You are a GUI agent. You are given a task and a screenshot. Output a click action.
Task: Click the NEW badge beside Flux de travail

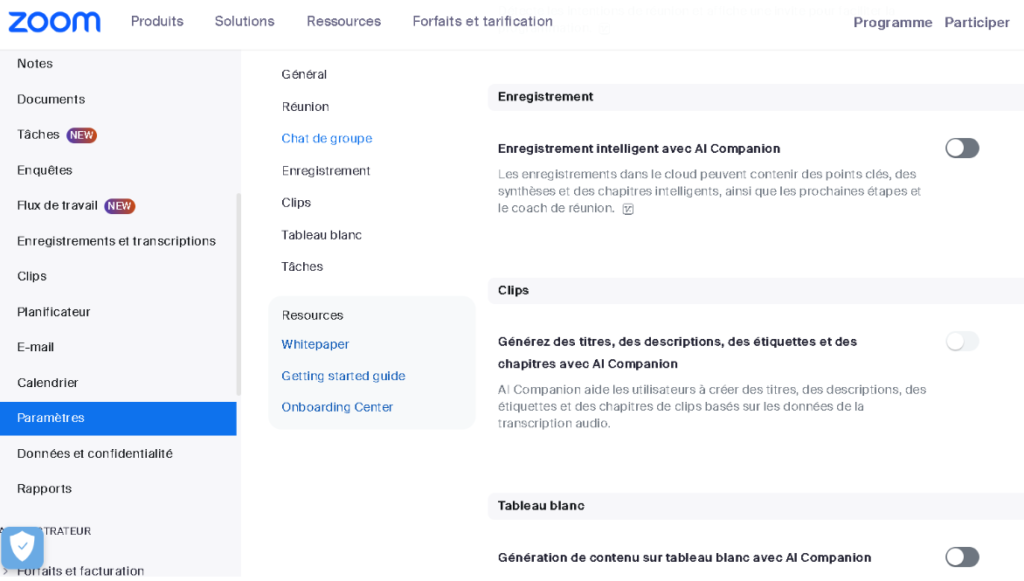click(120, 206)
